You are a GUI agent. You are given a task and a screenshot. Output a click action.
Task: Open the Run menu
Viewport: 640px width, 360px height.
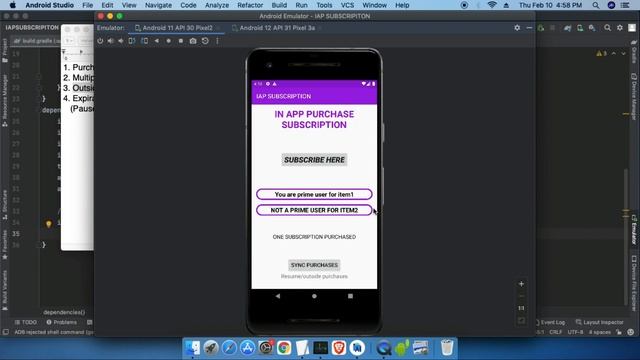pos(301,5)
